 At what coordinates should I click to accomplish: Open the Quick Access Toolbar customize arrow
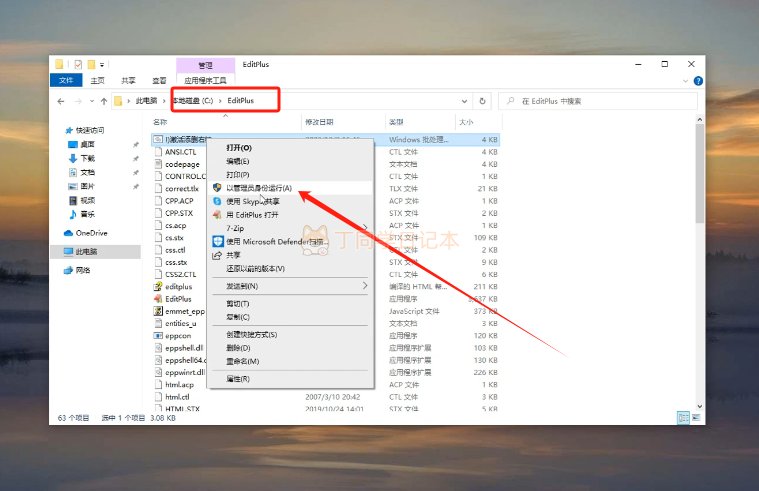tap(102, 64)
